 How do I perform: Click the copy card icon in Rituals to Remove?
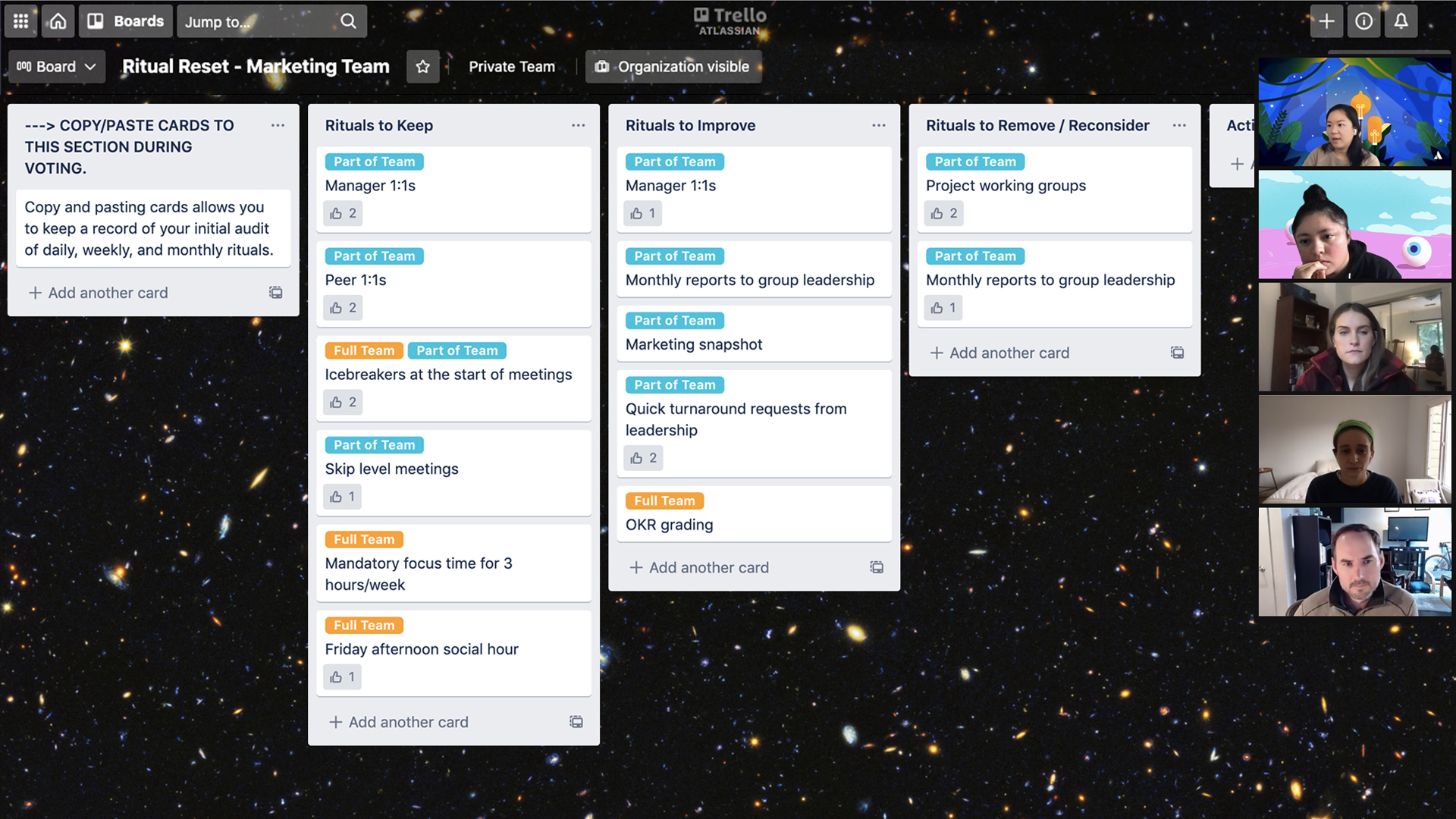tap(1177, 352)
